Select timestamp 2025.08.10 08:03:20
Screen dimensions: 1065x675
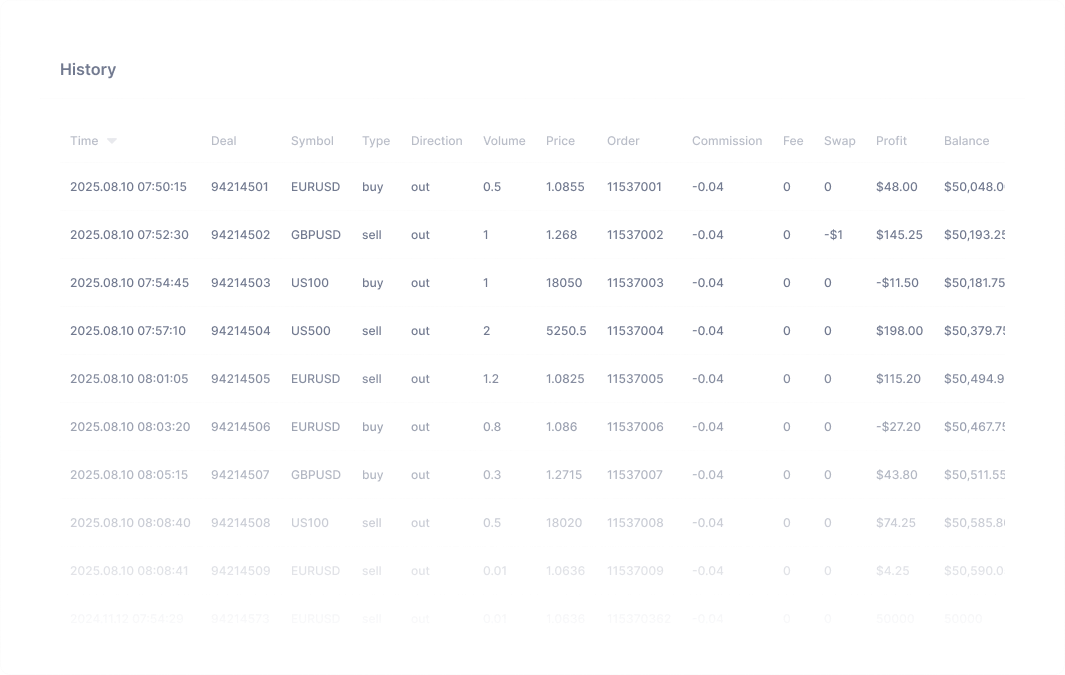pos(129,427)
